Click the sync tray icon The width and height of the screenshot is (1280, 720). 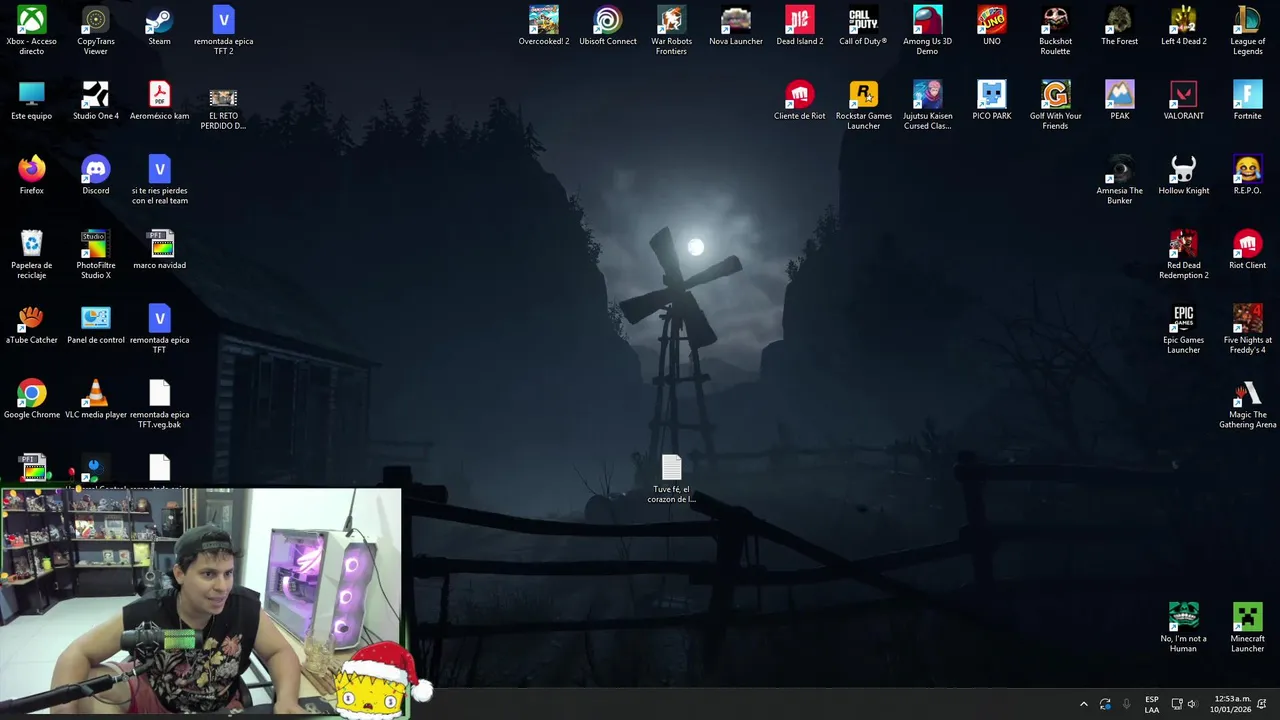click(1105, 704)
